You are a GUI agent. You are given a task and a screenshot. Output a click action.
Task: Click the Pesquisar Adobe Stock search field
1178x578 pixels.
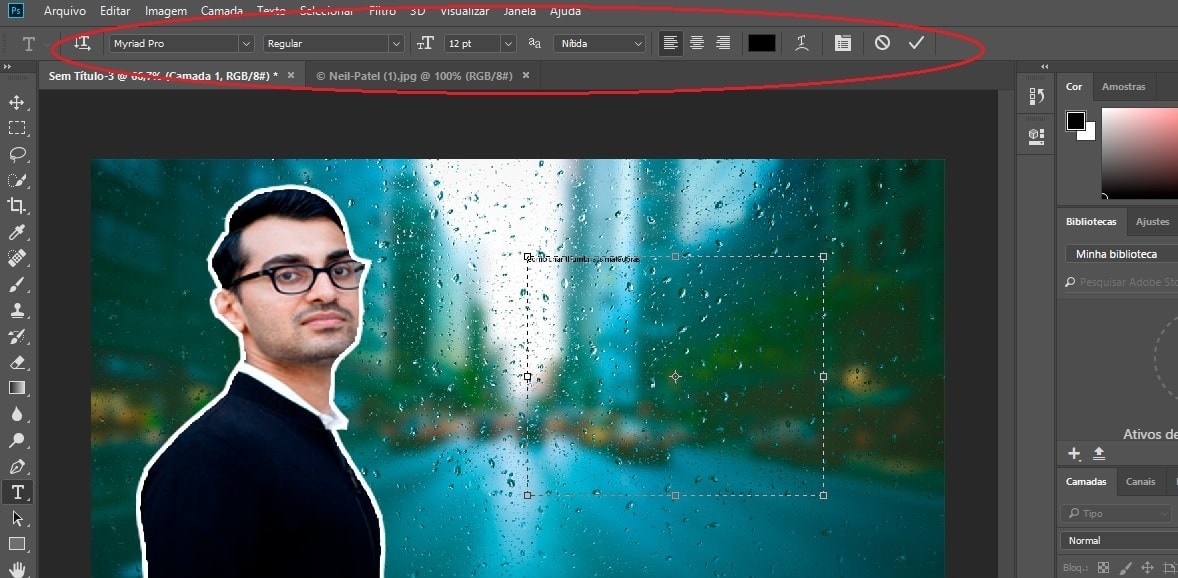point(1120,282)
